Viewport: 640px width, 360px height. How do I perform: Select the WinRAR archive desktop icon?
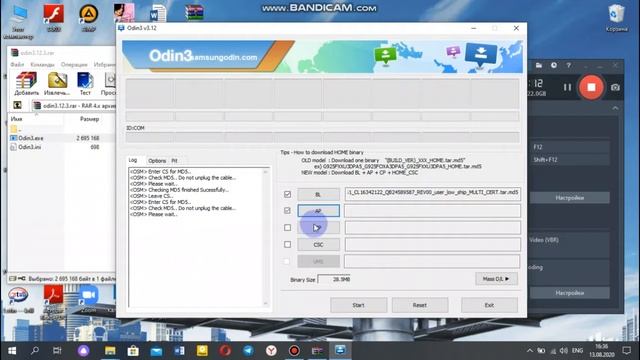tap(194, 13)
